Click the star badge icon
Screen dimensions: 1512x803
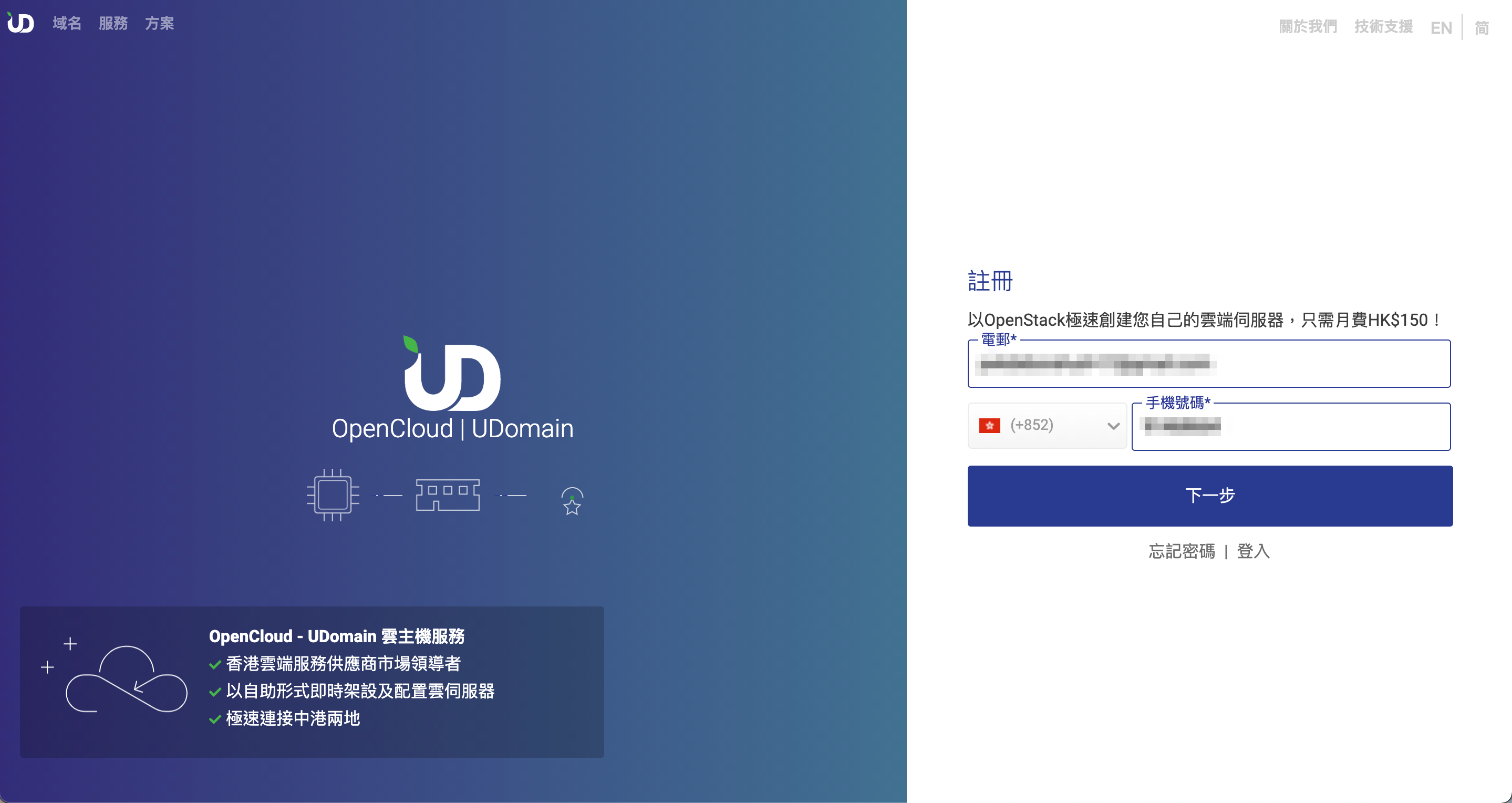click(571, 502)
